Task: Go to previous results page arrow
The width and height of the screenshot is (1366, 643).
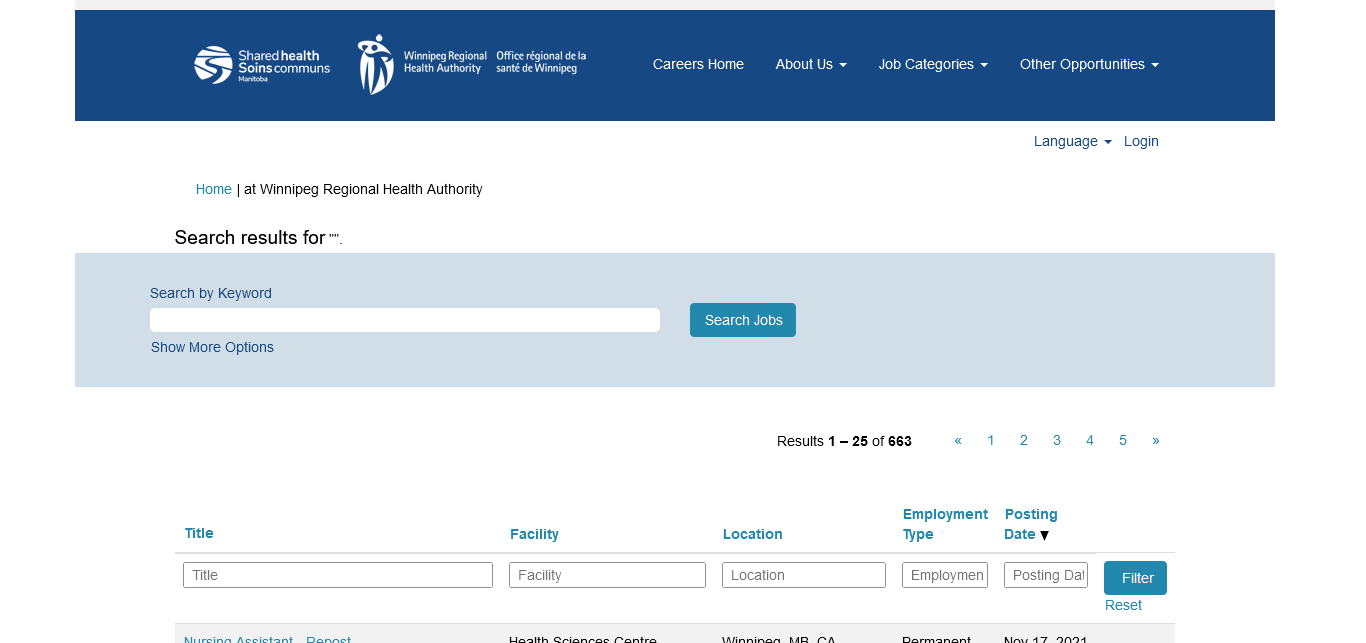Action: [x=958, y=440]
